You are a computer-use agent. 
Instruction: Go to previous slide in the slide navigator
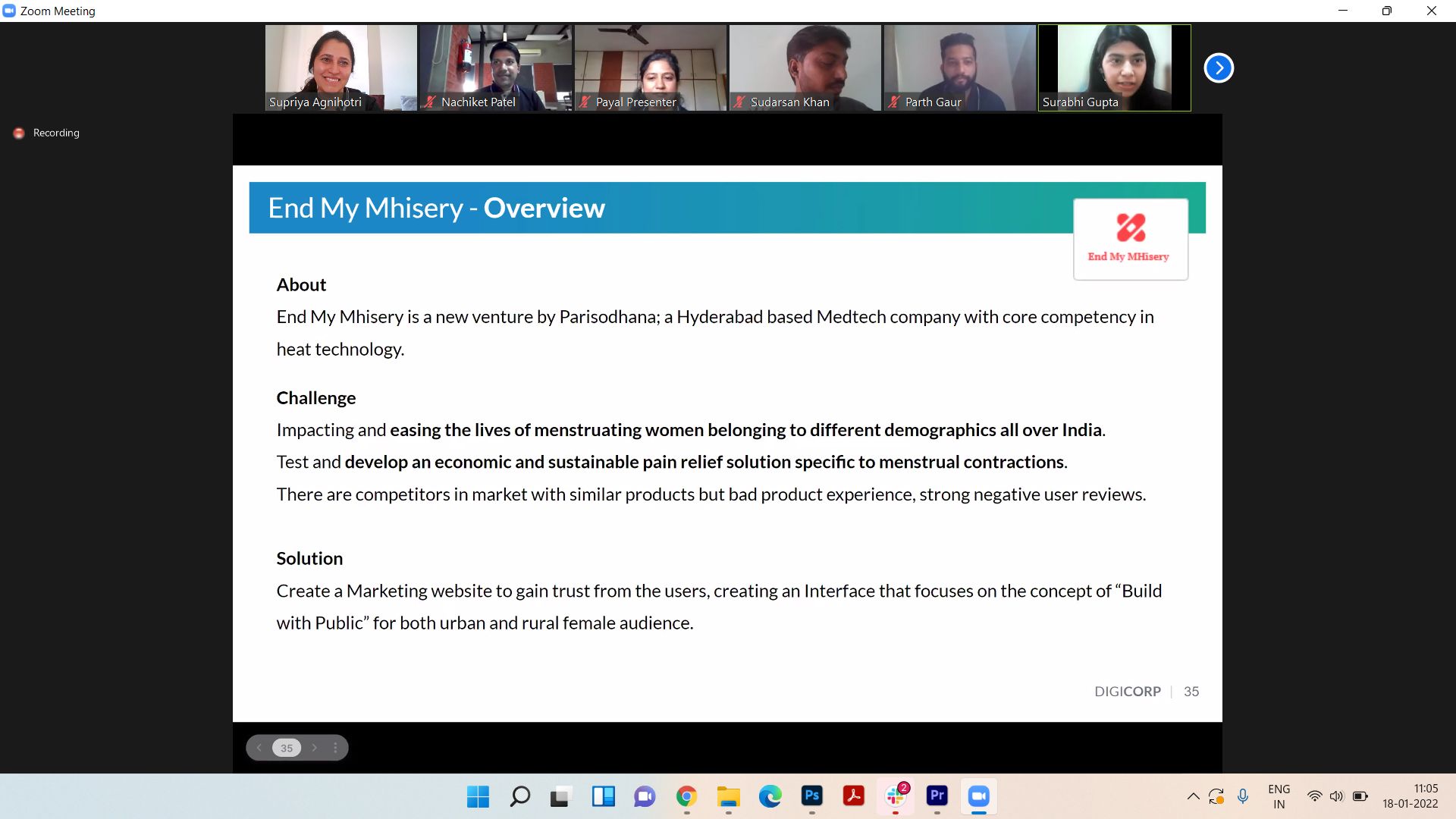click(x=259, y=748)
